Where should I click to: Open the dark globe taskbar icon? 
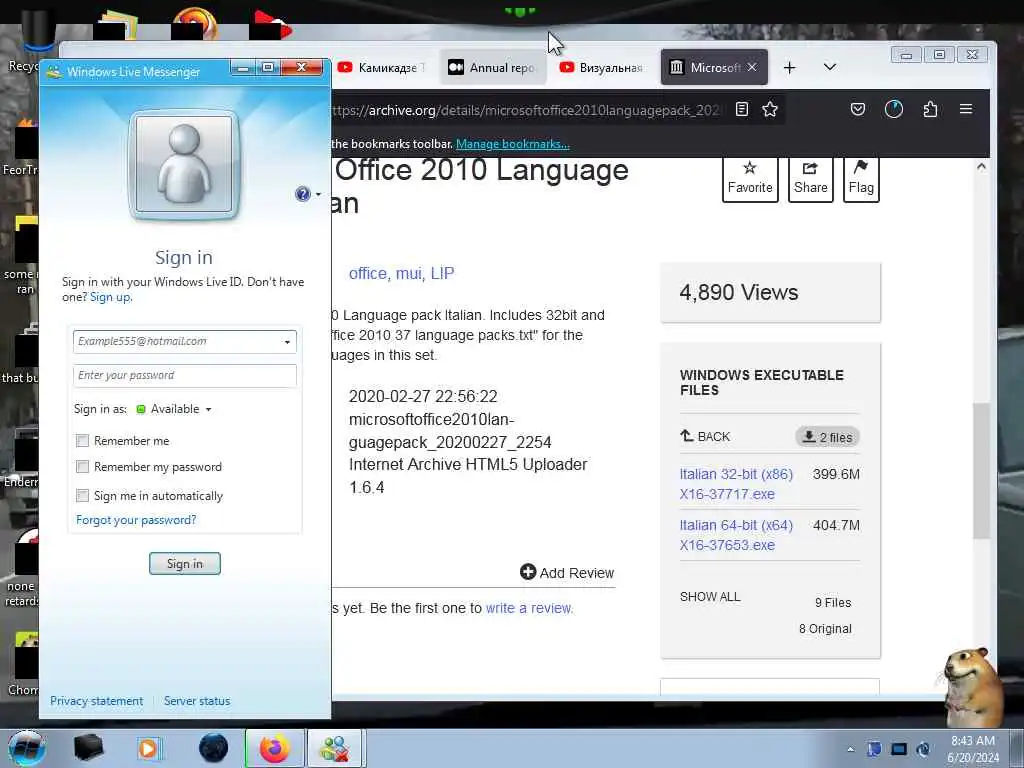tap(213, 748)
